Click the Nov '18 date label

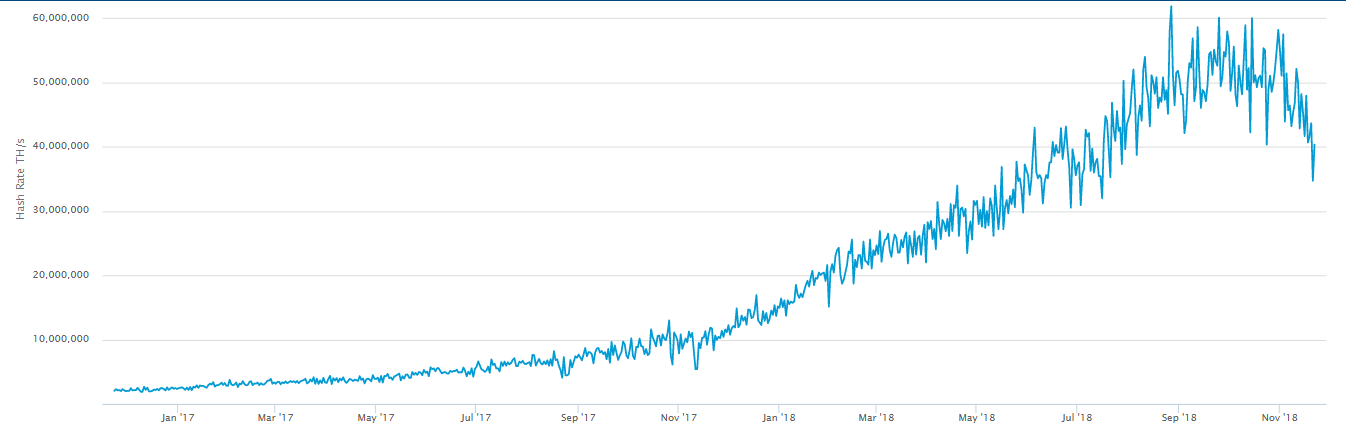click(1280, 417)
